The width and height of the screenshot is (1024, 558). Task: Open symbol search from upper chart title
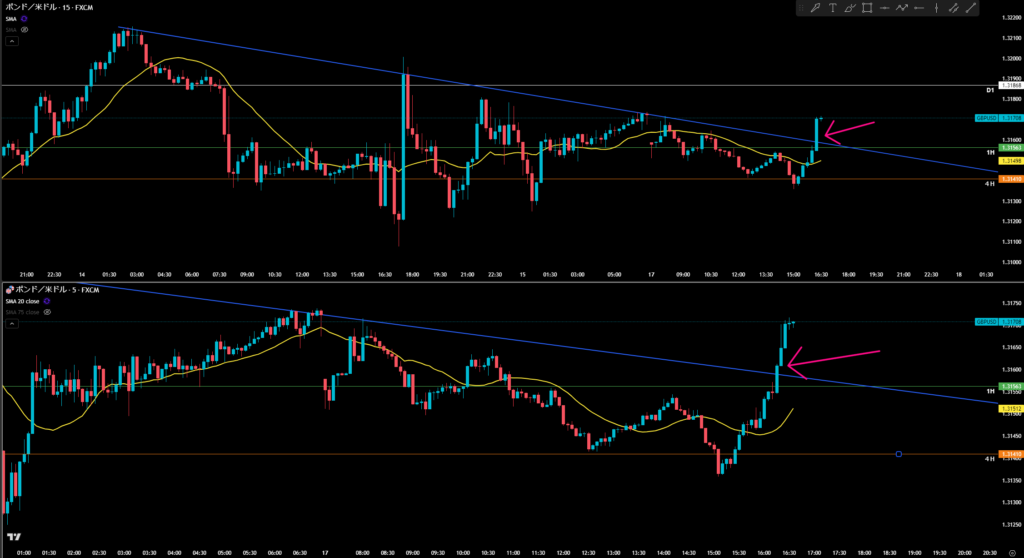[x=50, y=7]
